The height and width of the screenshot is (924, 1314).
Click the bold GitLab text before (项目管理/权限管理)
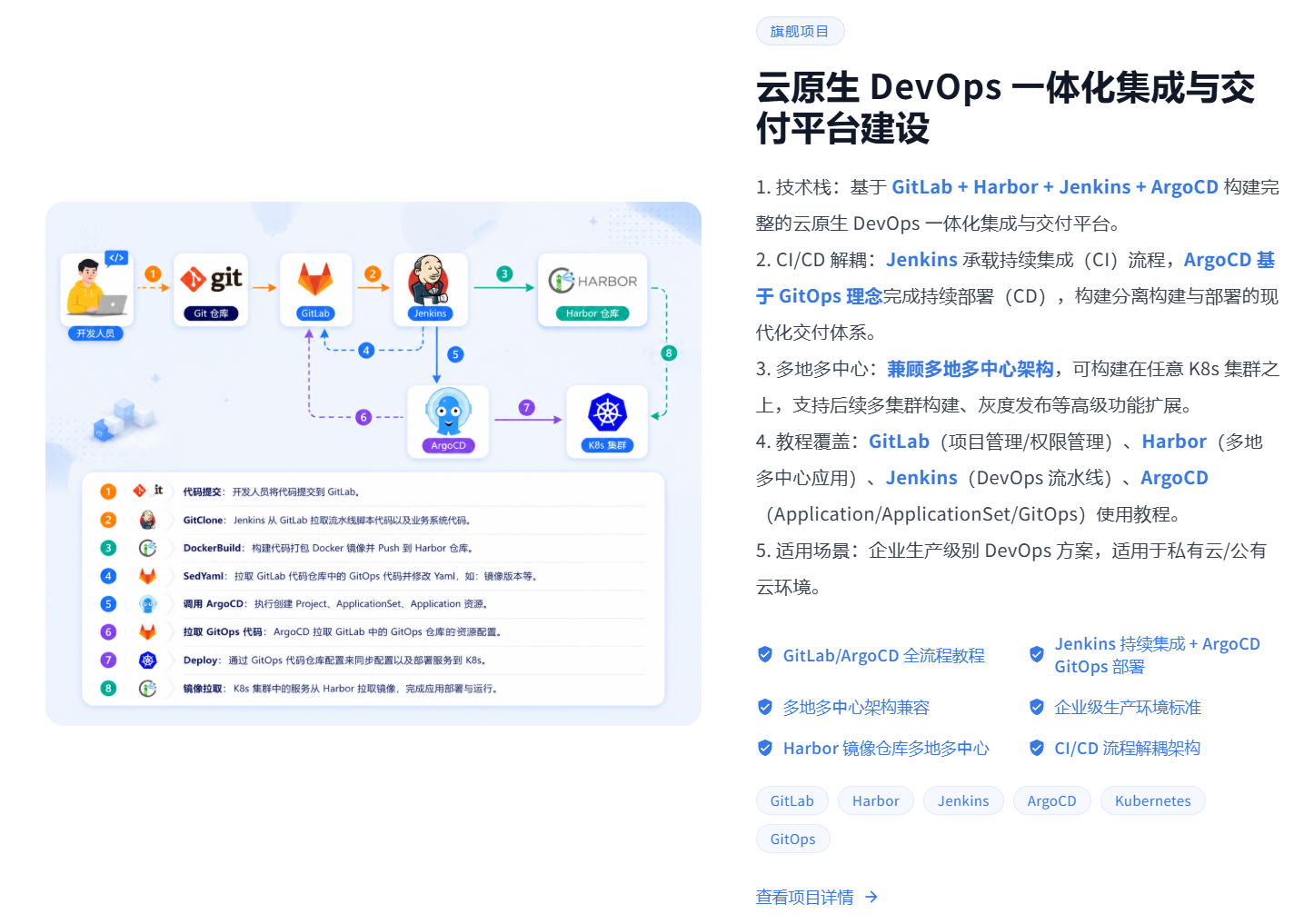click(899, 442)
